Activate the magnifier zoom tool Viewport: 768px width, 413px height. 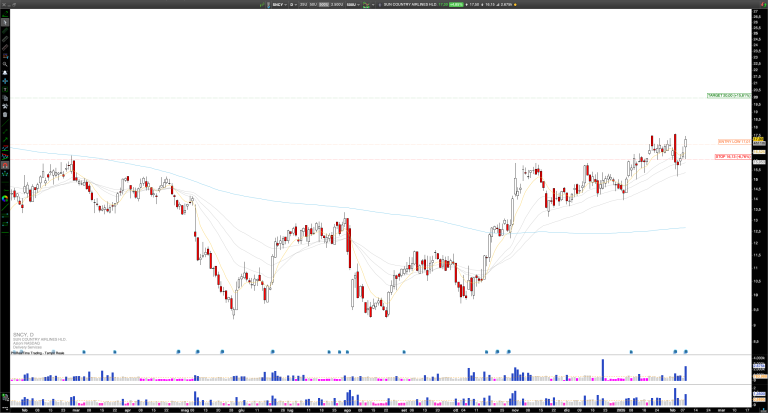coord(5,63)
